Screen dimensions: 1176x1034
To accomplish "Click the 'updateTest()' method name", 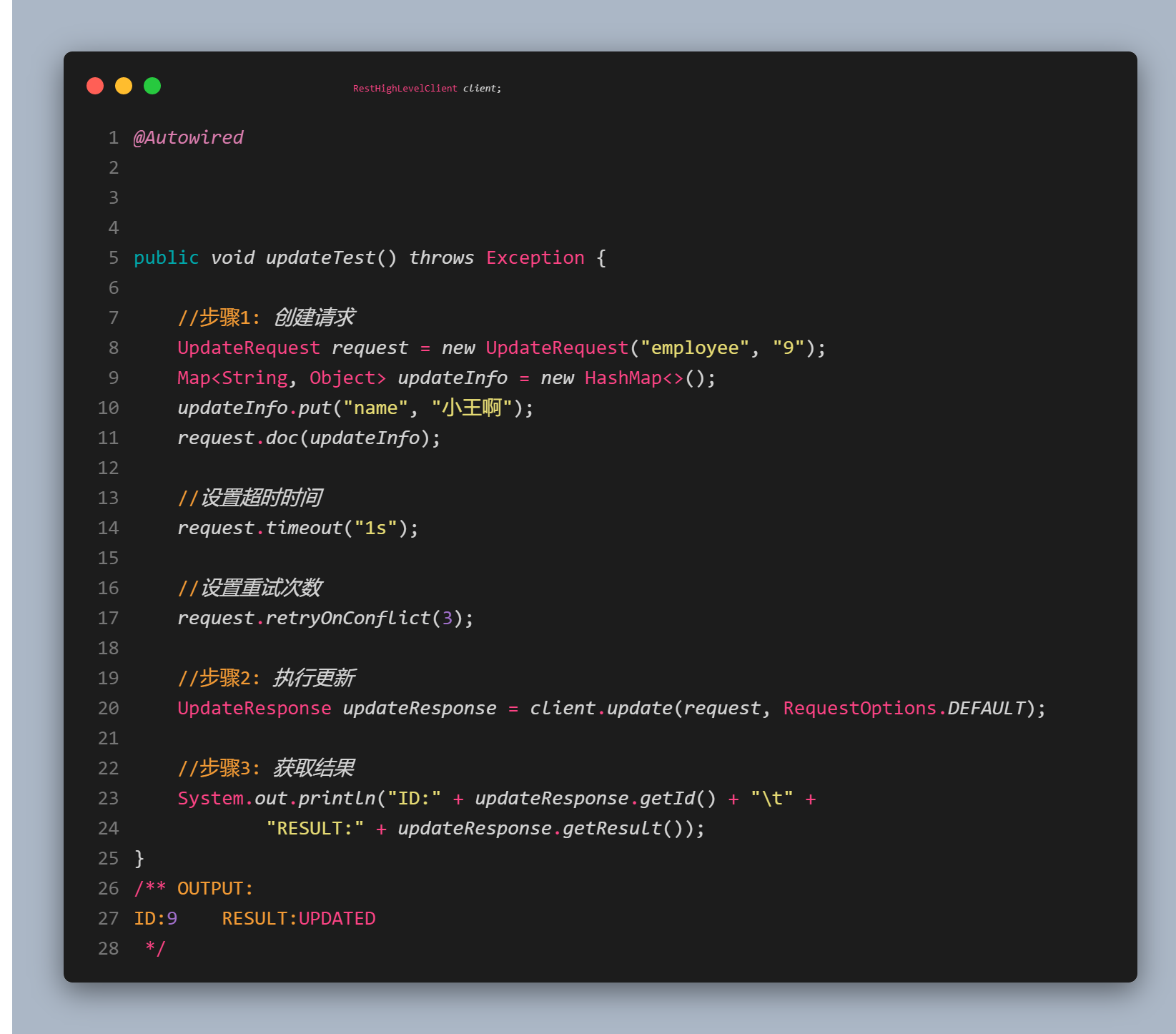I will tap(331, 257).
